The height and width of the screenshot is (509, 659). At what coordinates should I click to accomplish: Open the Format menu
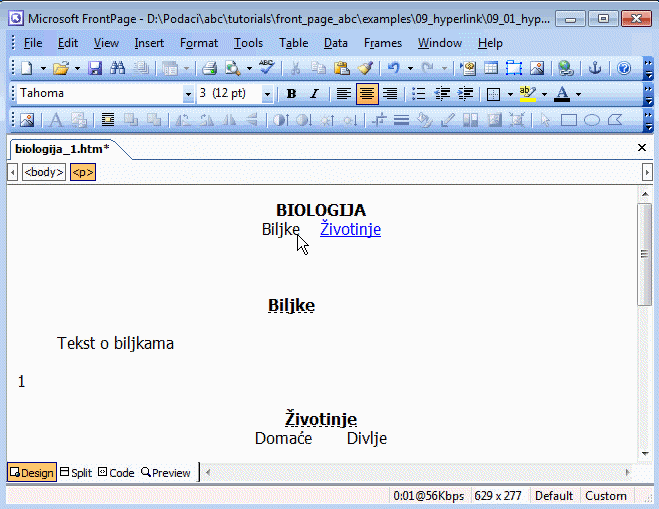click(199, 43)
